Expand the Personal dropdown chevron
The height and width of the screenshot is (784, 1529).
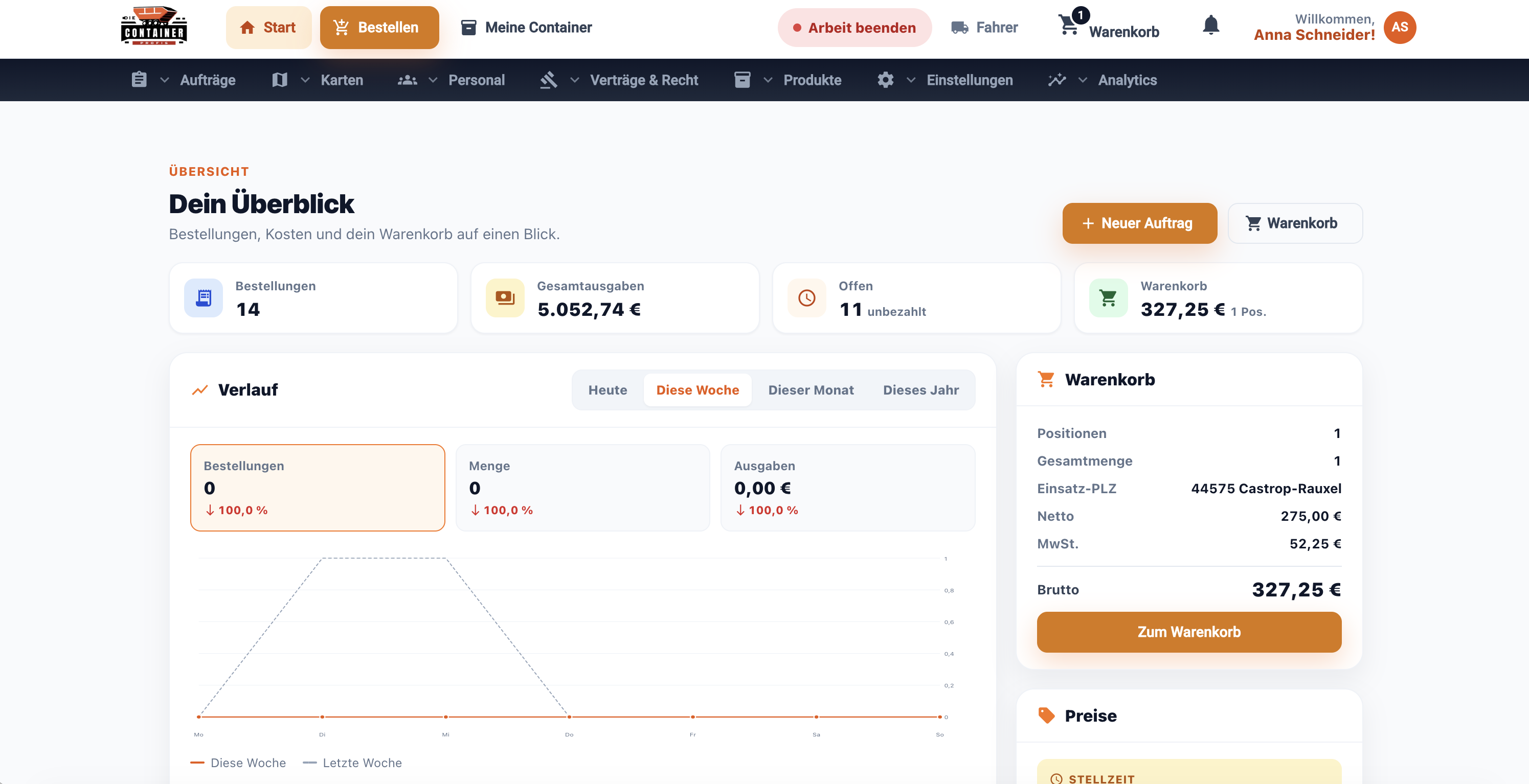coord(433,80)
